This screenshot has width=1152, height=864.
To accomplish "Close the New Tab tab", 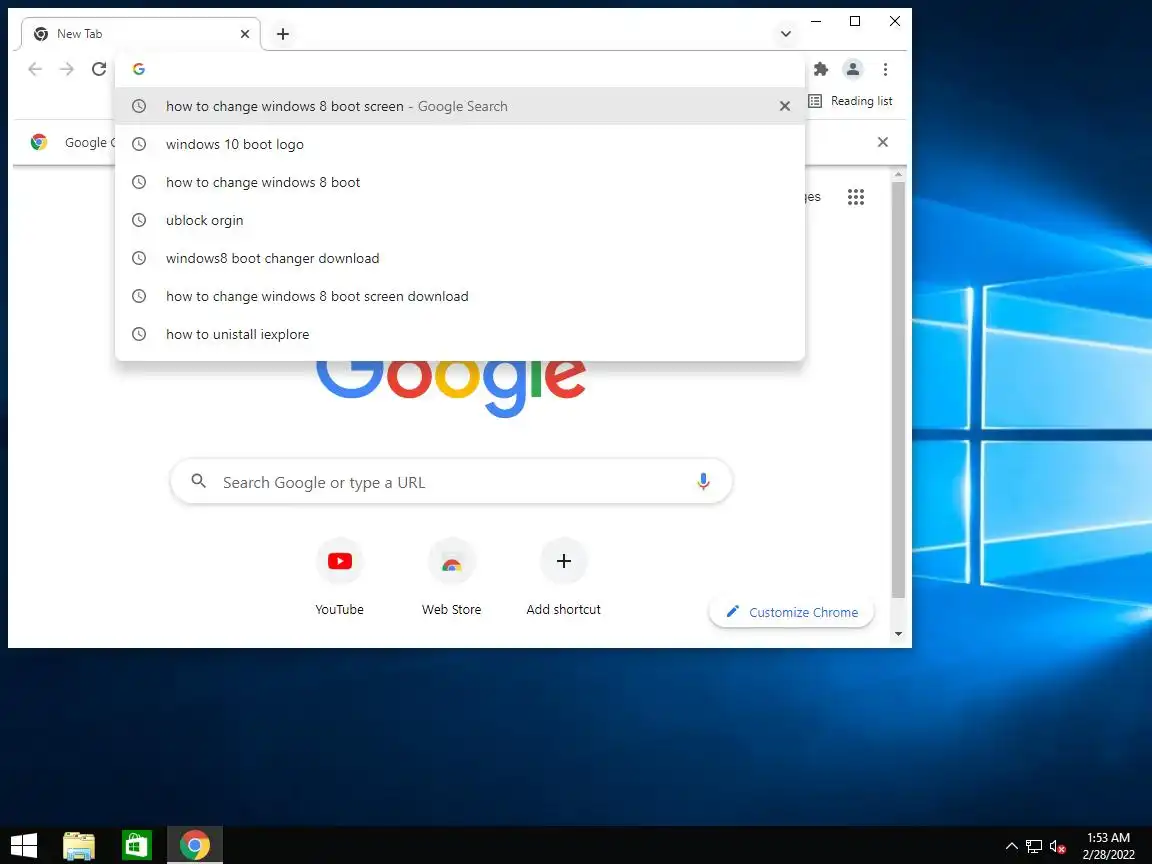I will click(245, 34).
